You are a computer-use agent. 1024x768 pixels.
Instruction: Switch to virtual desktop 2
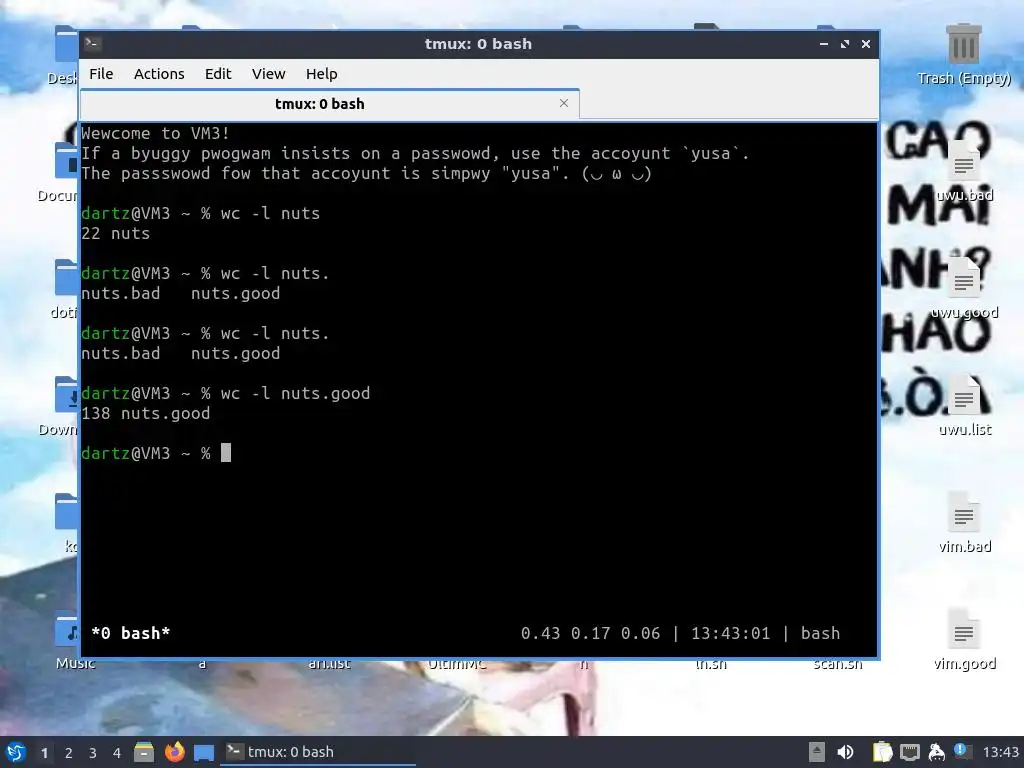[69, 753]
